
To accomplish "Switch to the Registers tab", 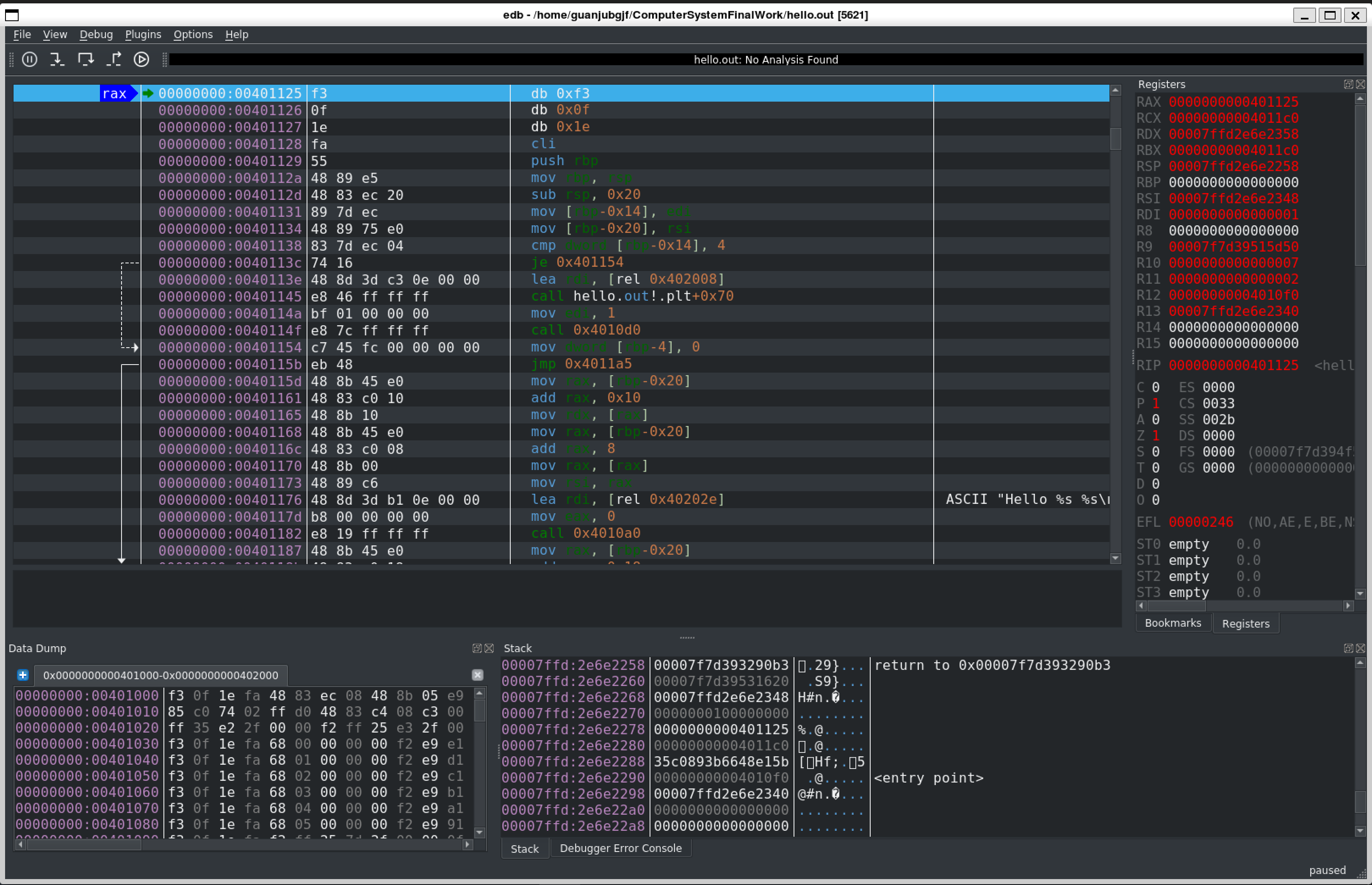I will [x=1246, y=623].
